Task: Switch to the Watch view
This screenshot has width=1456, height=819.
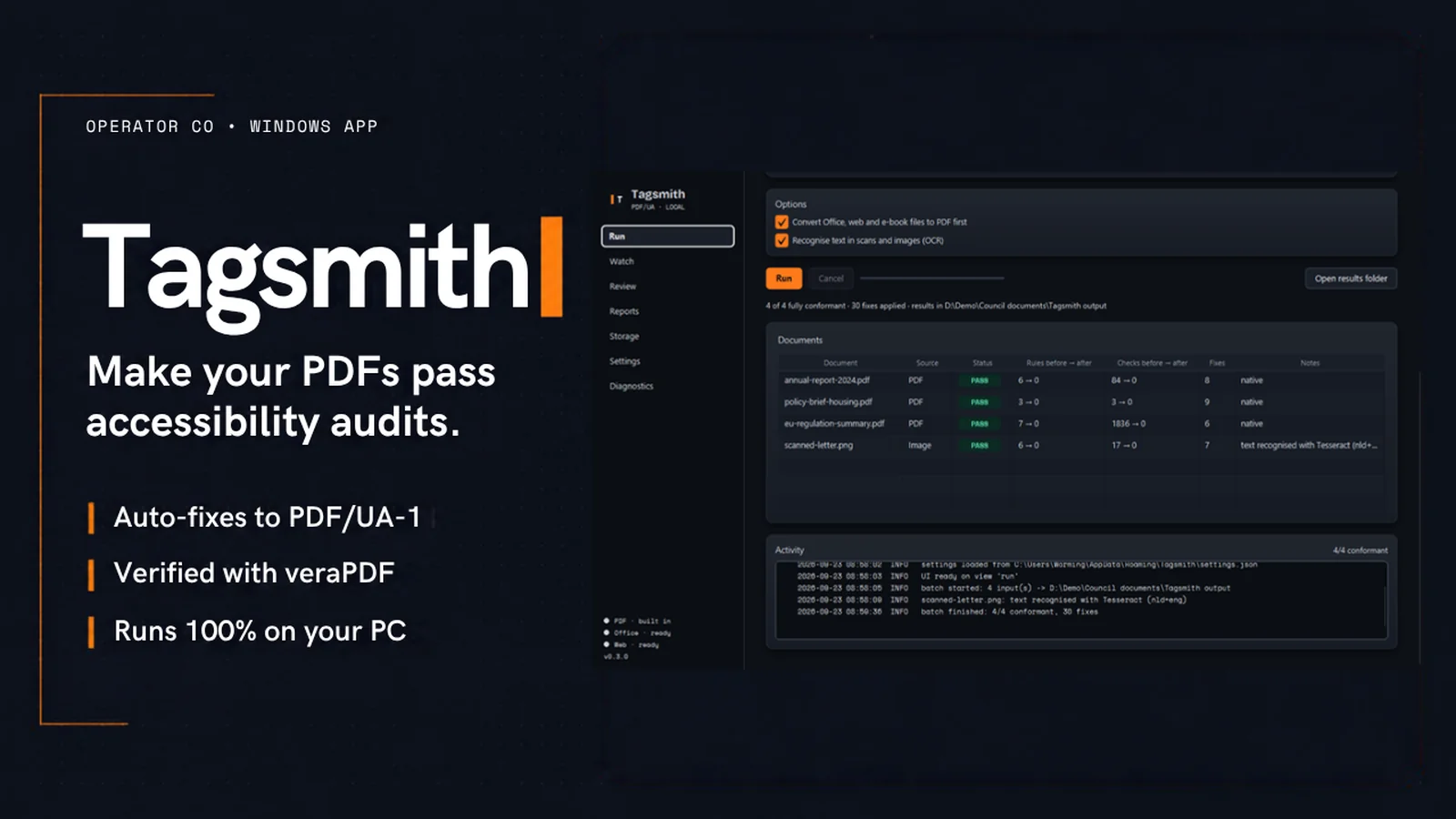Action: coord(622,262)
